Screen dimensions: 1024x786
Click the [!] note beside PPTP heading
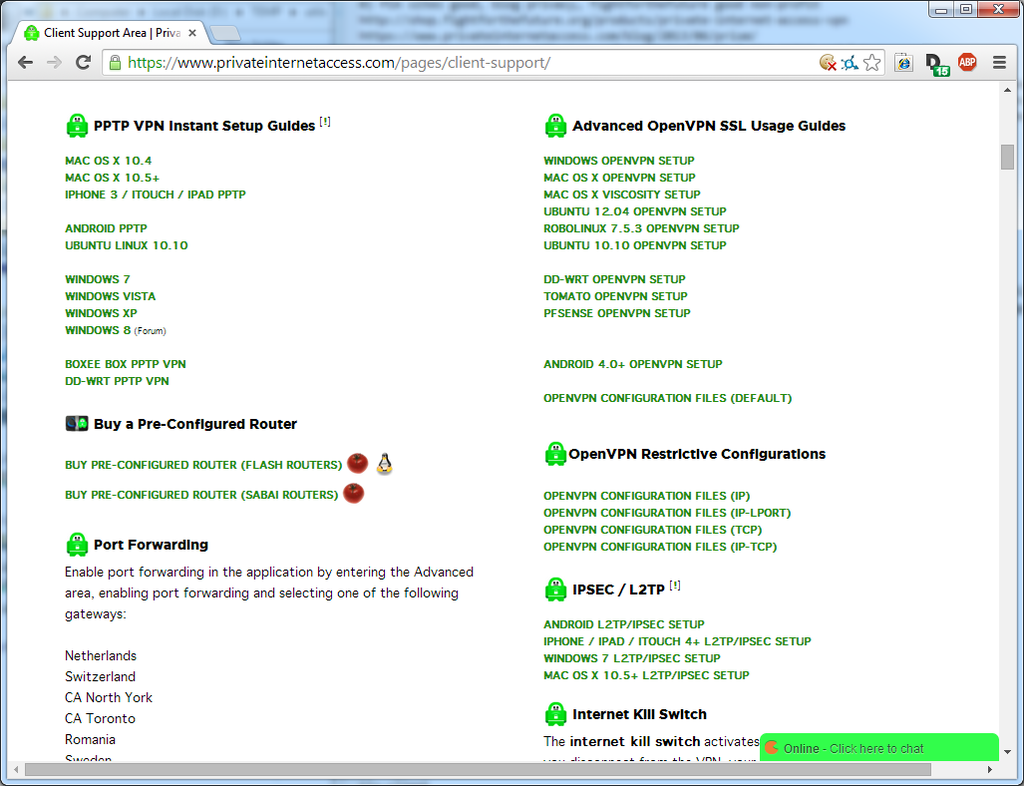(x=325, y=122)
